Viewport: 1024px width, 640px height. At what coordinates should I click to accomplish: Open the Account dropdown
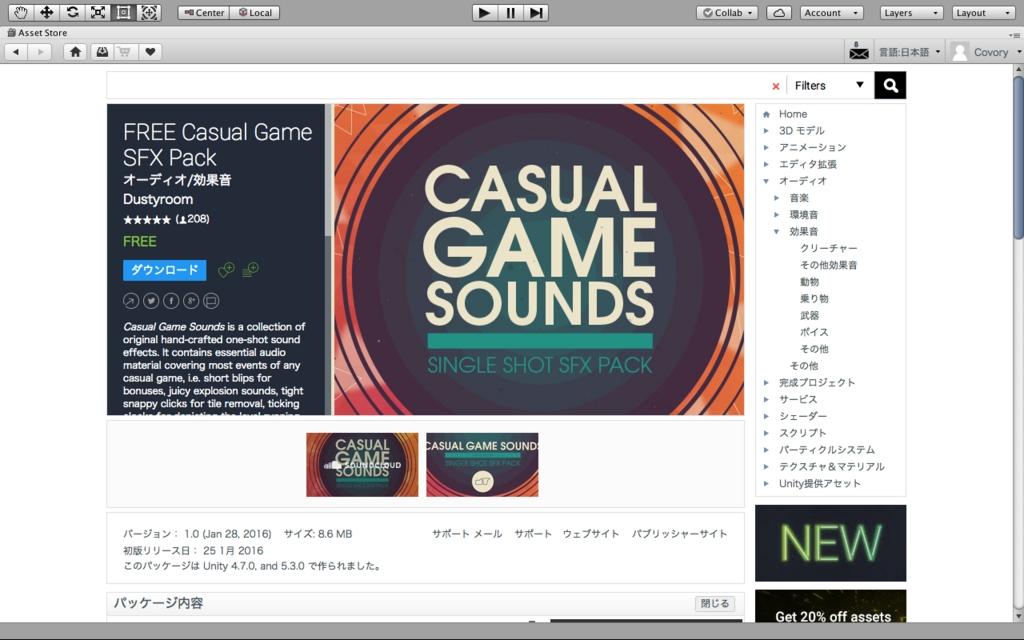click(x=831, y=12)
